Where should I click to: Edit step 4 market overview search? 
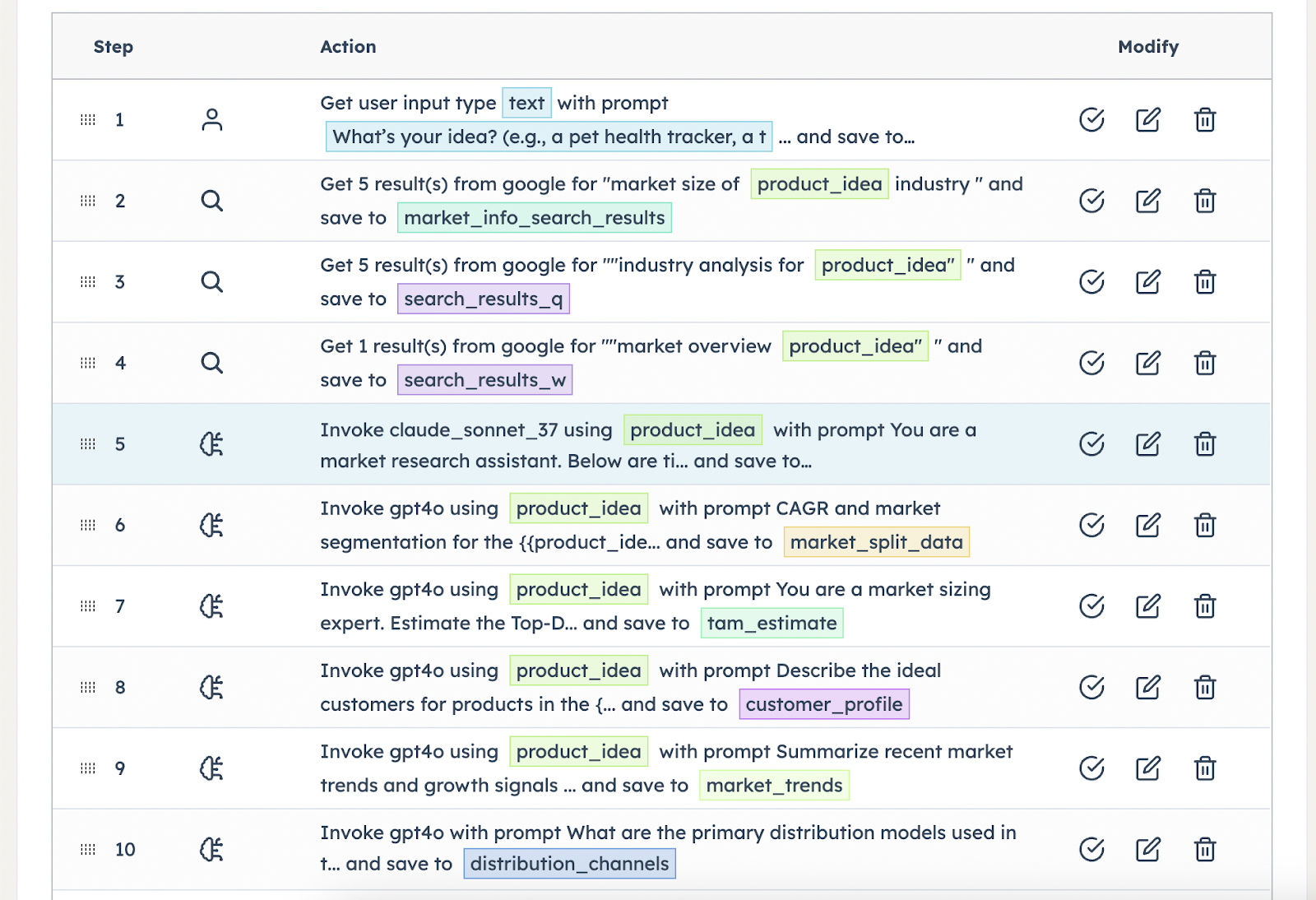(x=1147, y=363)
